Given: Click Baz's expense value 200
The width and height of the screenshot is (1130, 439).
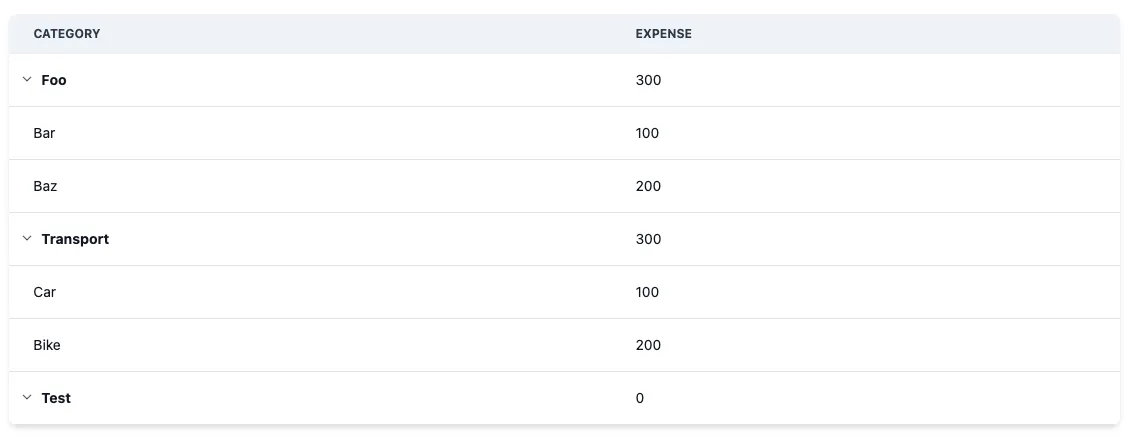Looking at the screenshot, I should pyautogui.click(x=648, y=186).
